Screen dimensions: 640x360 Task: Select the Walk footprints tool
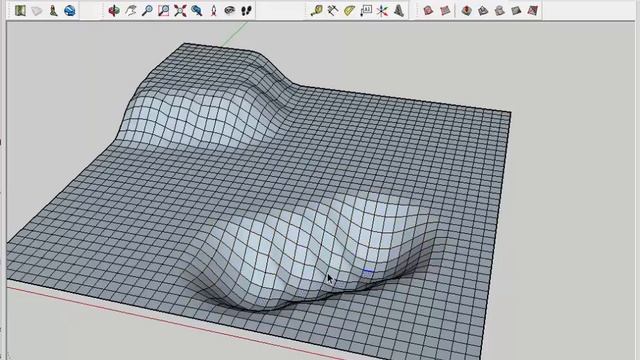click(x=246, y=10)
